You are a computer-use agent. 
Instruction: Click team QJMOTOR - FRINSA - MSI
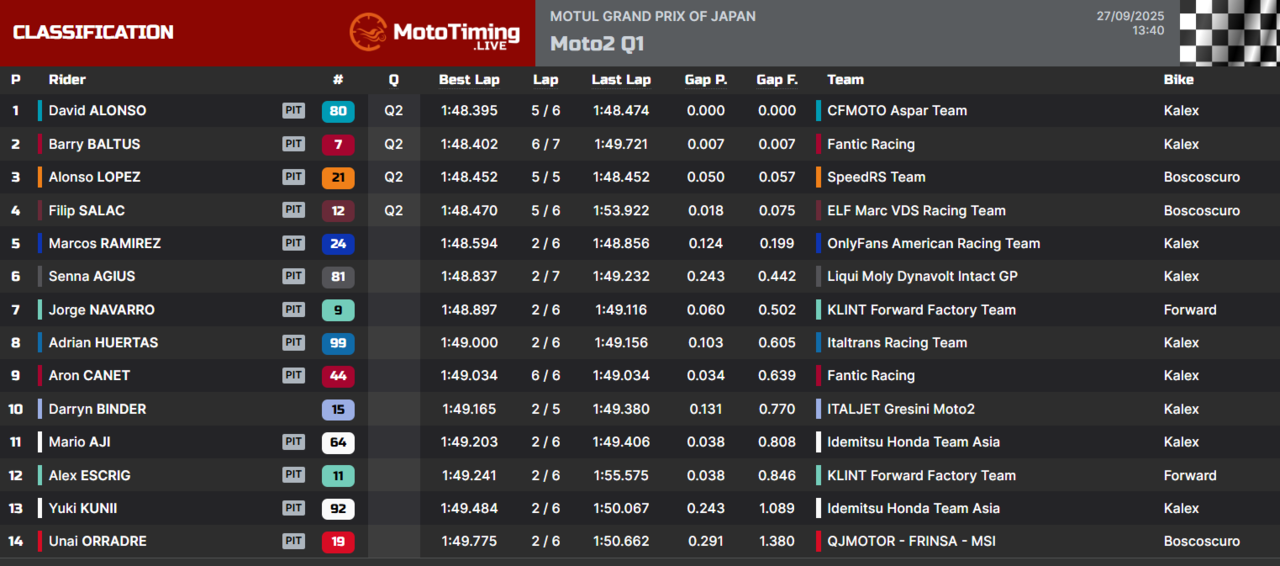point(911,541)
